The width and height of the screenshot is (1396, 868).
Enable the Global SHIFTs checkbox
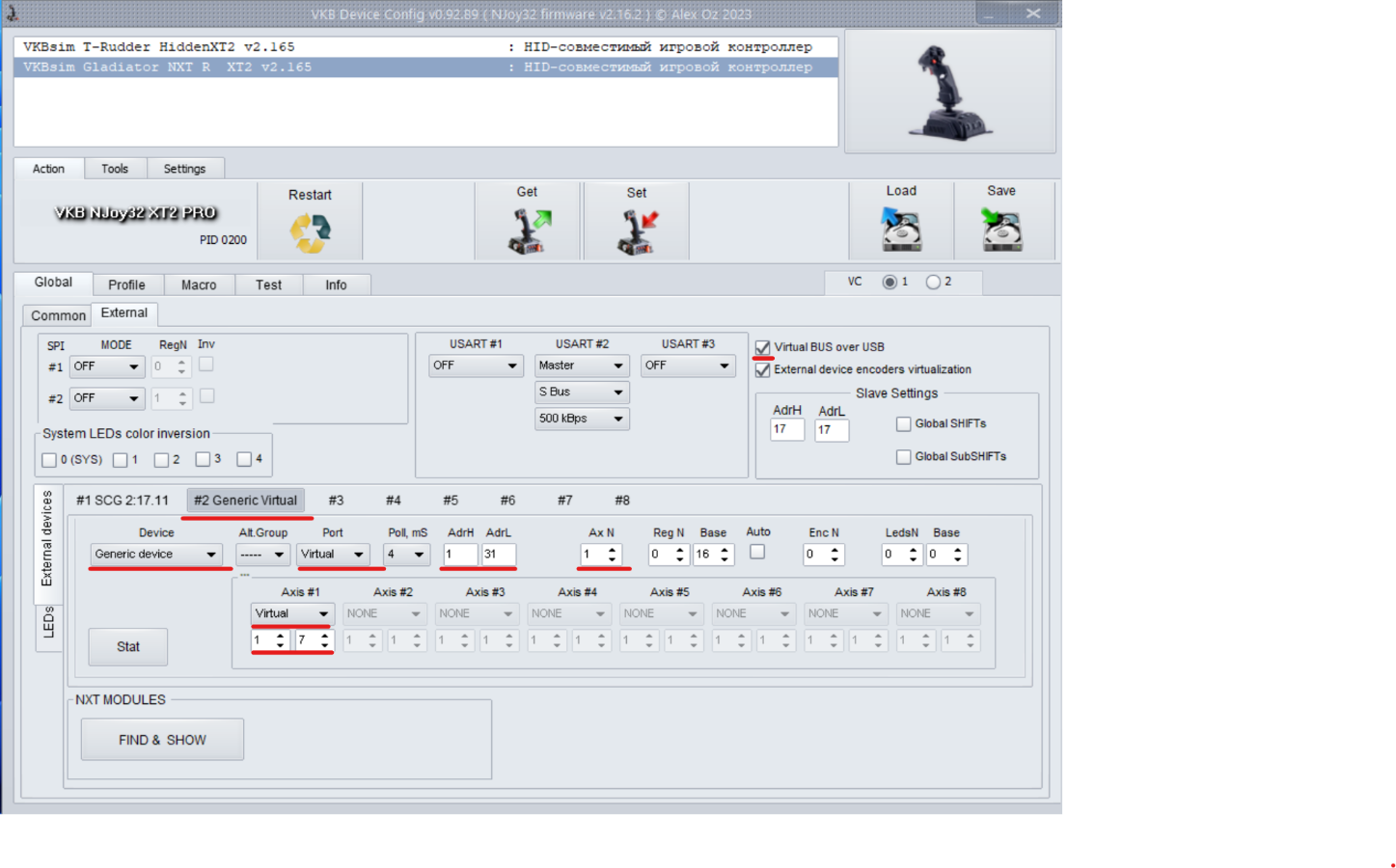pos(904,423)
